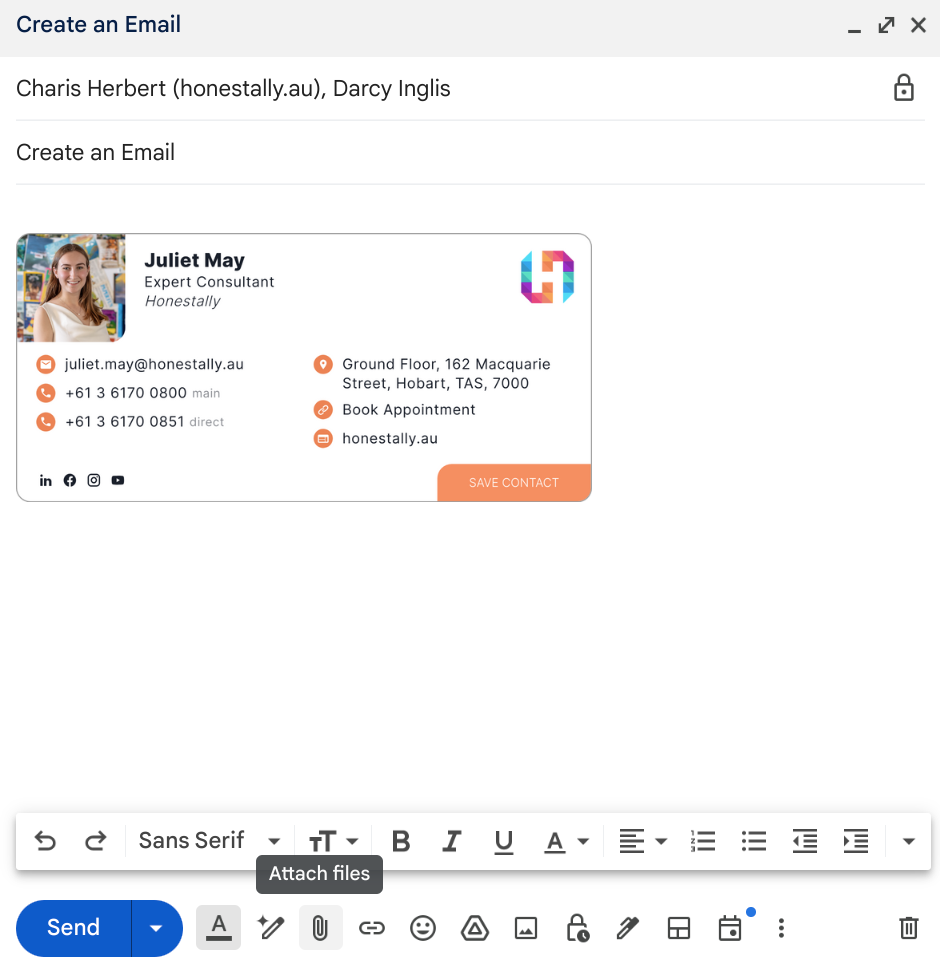Toggle the formatting options toolbar button
Image resolution: width=940 pixels, height=966 pixels.
point(219,928)
